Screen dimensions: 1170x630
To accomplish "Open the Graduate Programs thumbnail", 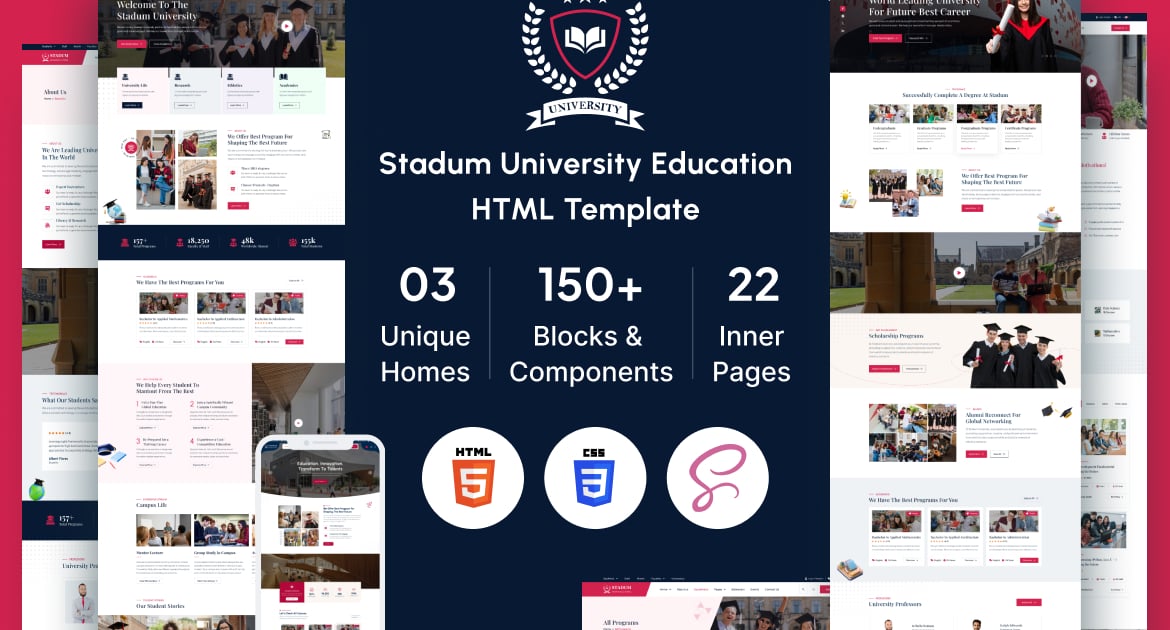I will click(933, 113).
